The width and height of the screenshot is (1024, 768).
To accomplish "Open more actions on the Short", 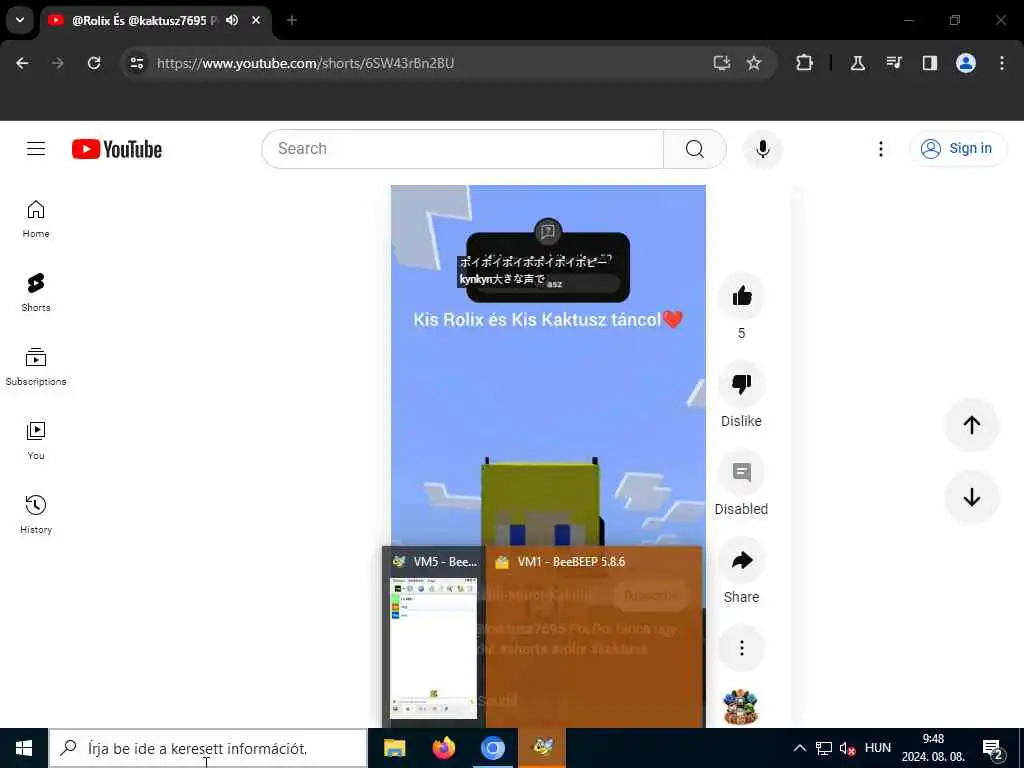I will pos(741,648).
